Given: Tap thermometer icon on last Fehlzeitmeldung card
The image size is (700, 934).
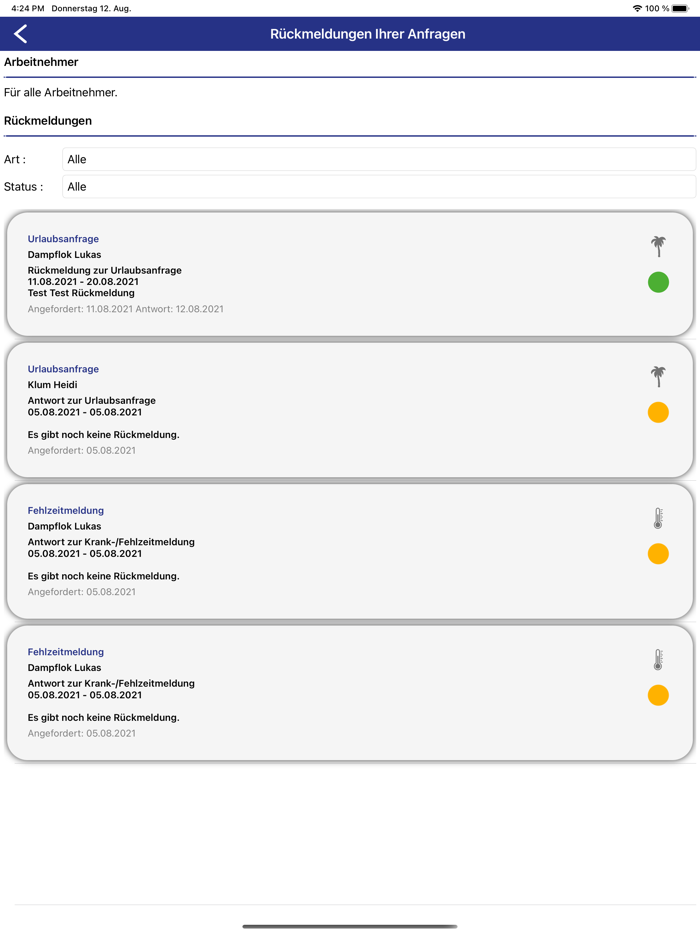Looking at the screenshot, I should (x=658, y=660).
